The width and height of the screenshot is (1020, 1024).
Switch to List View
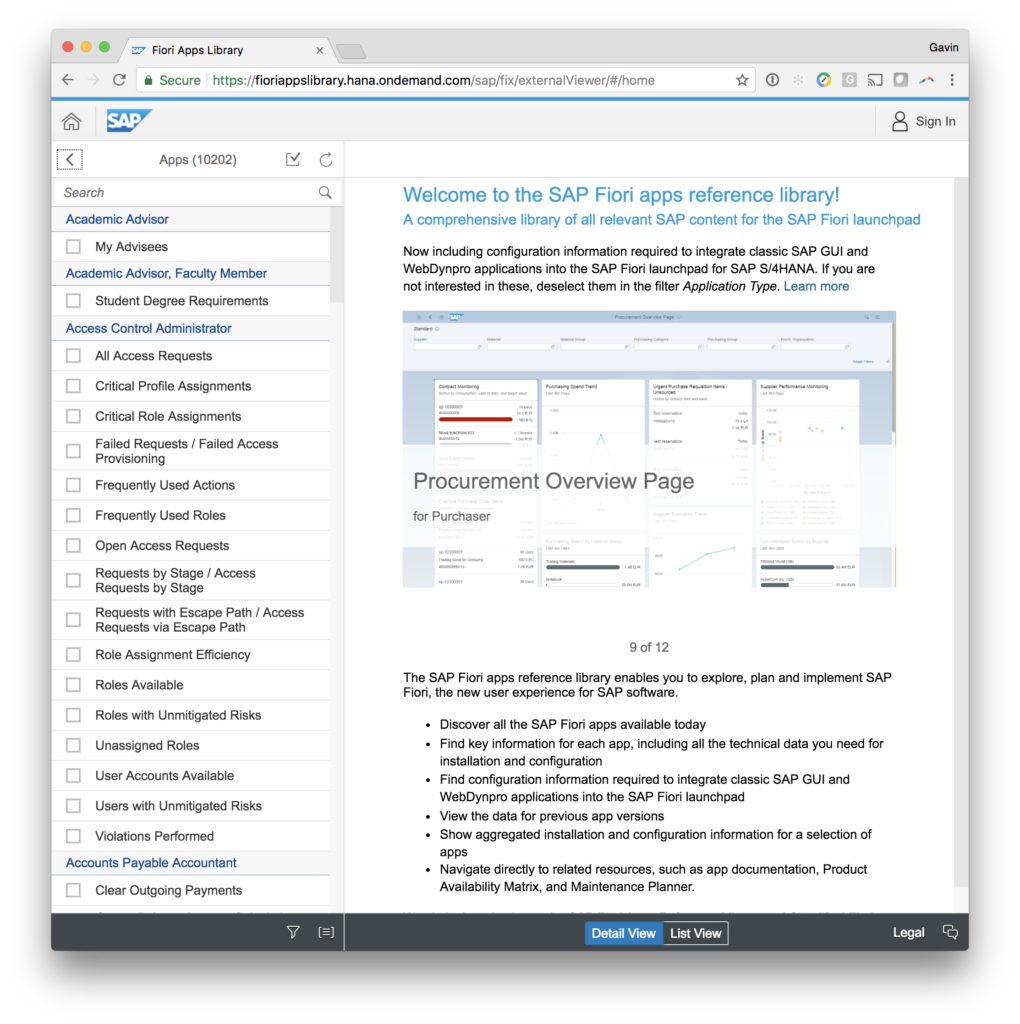point(695,933)
